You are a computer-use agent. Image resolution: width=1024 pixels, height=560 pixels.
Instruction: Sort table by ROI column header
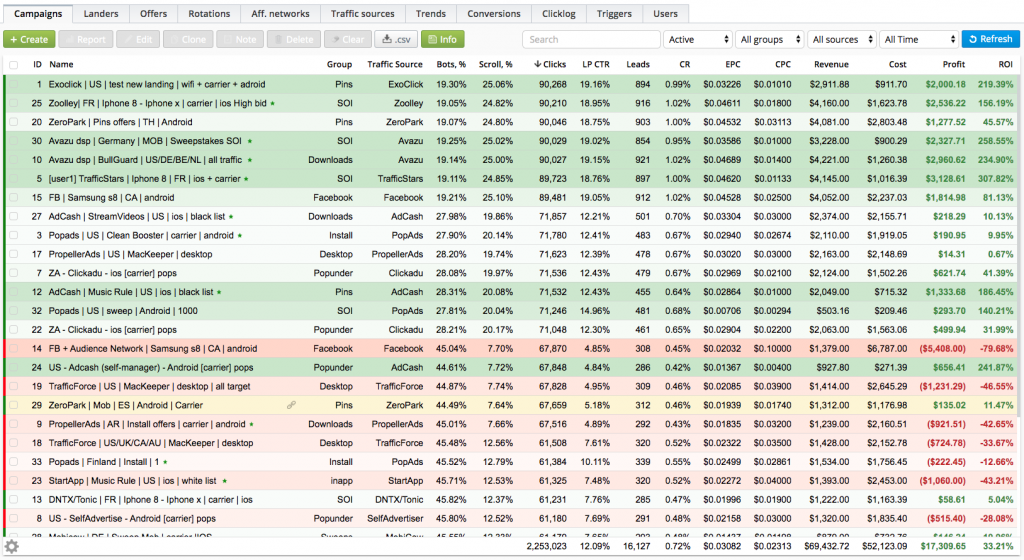(x=1006, y=65)
